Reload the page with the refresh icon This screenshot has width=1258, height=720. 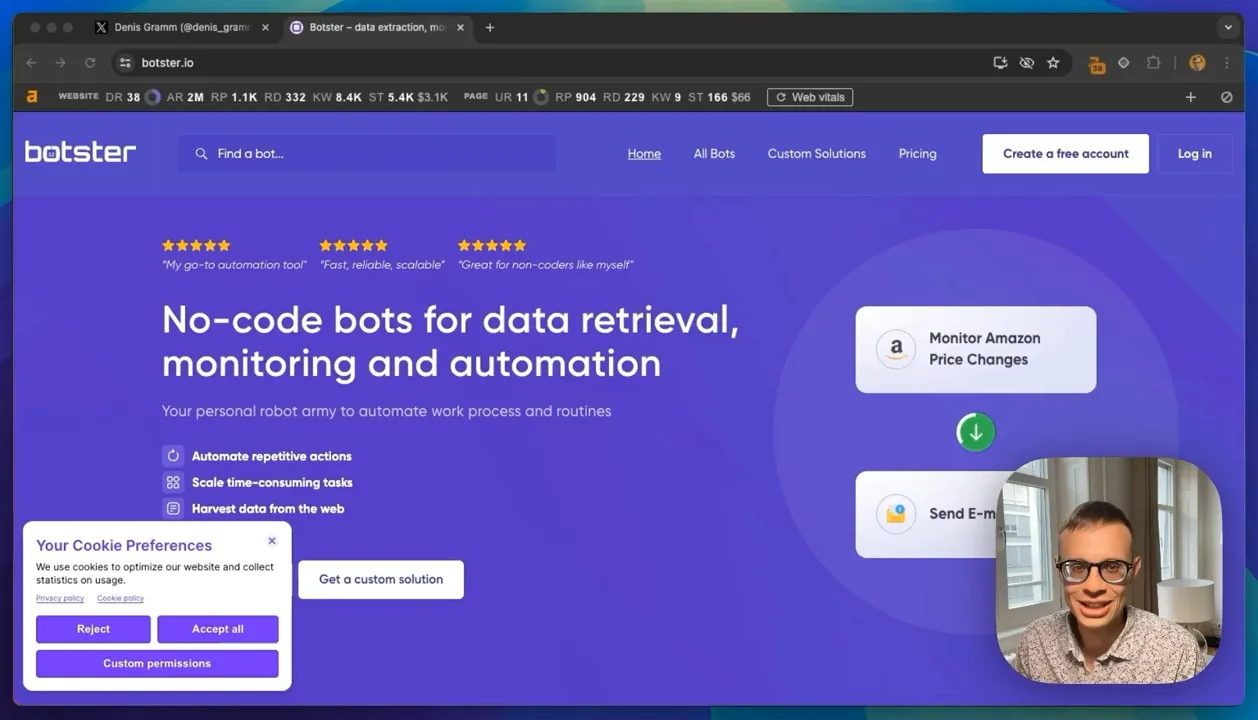(x=90, y=63)
